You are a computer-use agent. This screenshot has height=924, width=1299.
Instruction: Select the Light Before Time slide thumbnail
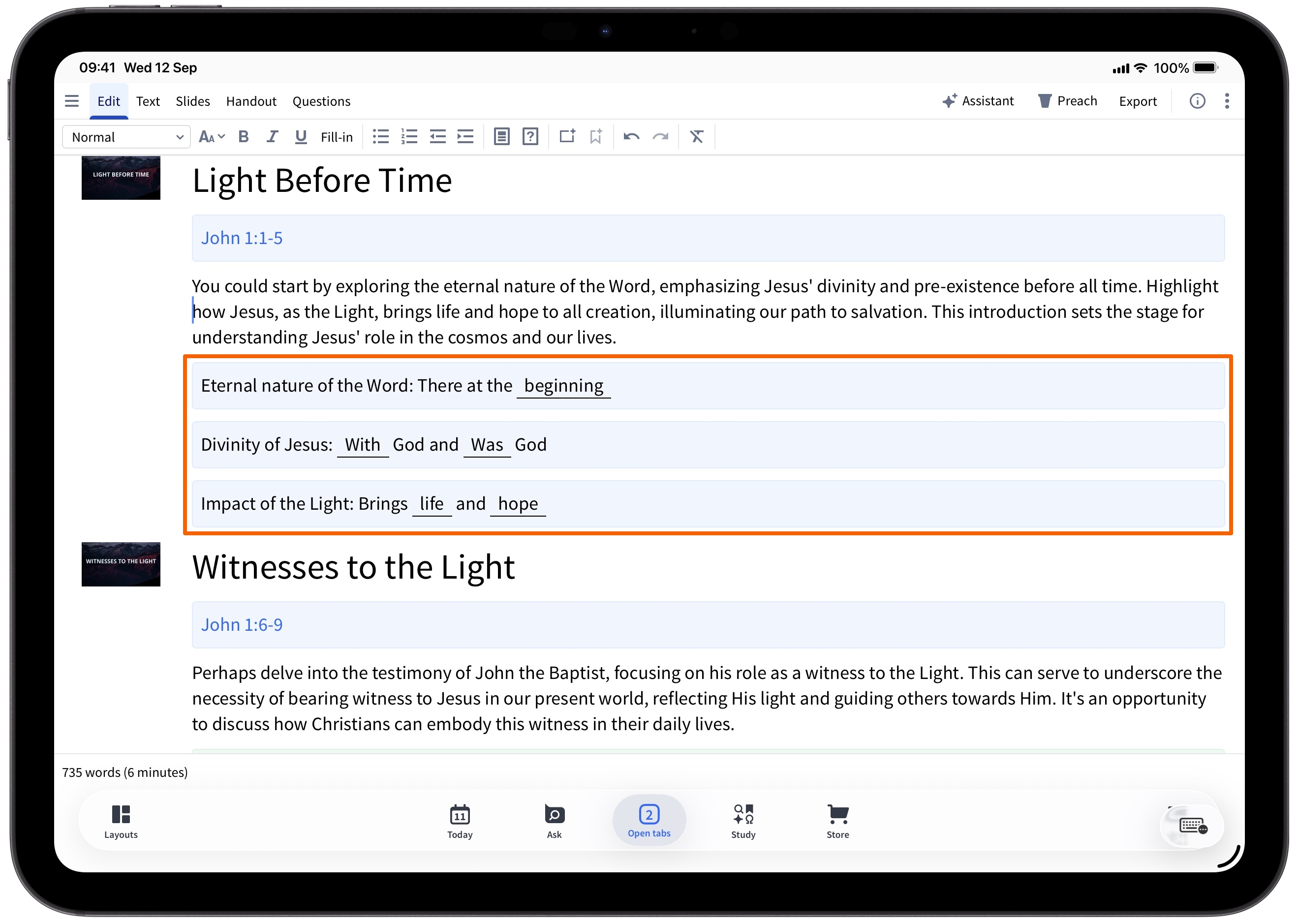coord(121,178)
